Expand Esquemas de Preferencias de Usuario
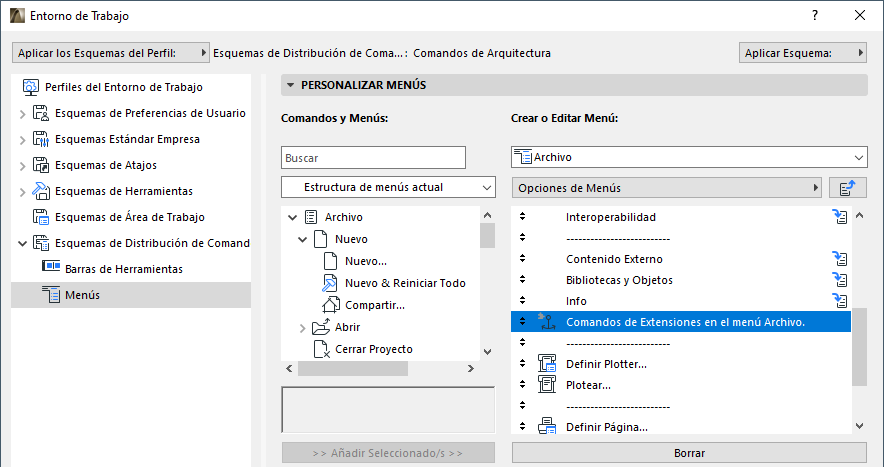Image resolution: width=884 pixels, height=467 pixels. (22, 113)
